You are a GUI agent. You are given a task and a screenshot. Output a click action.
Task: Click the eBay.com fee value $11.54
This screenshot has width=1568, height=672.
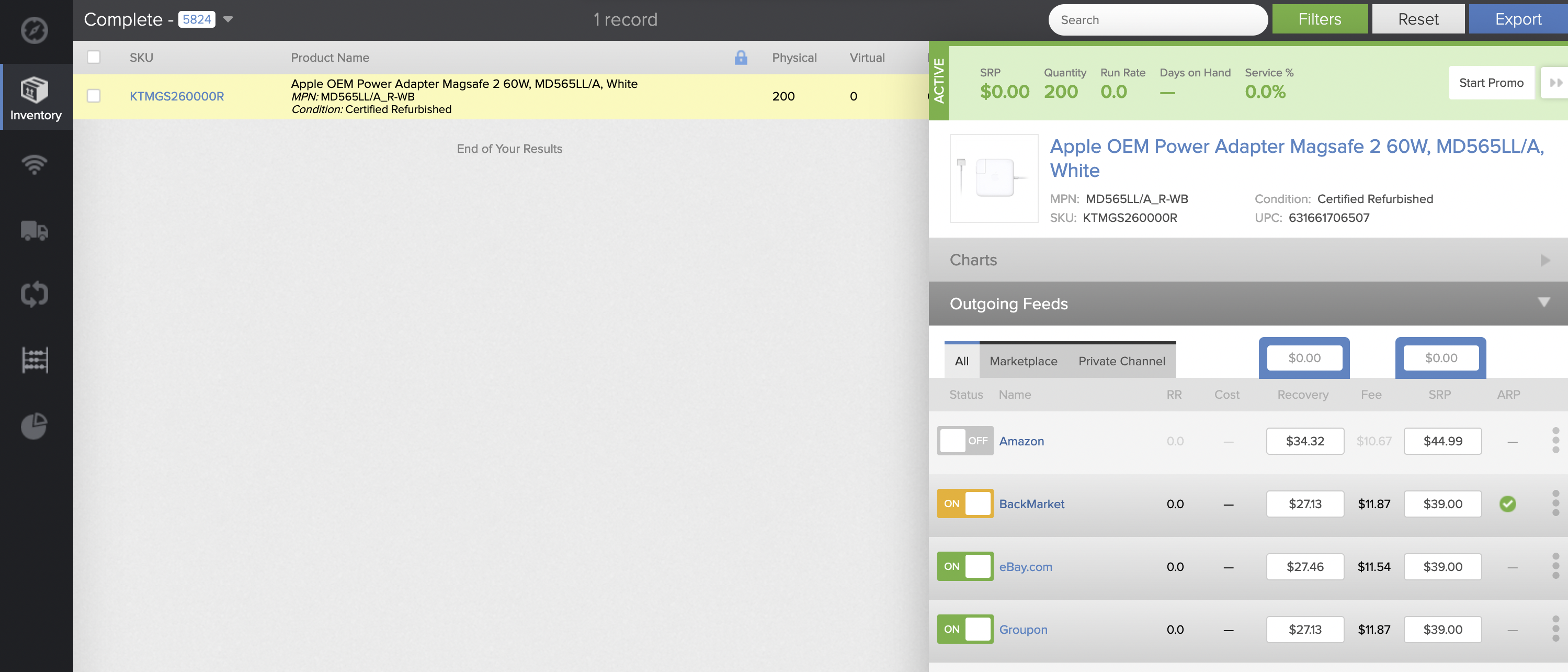(x=1374, y=567)
